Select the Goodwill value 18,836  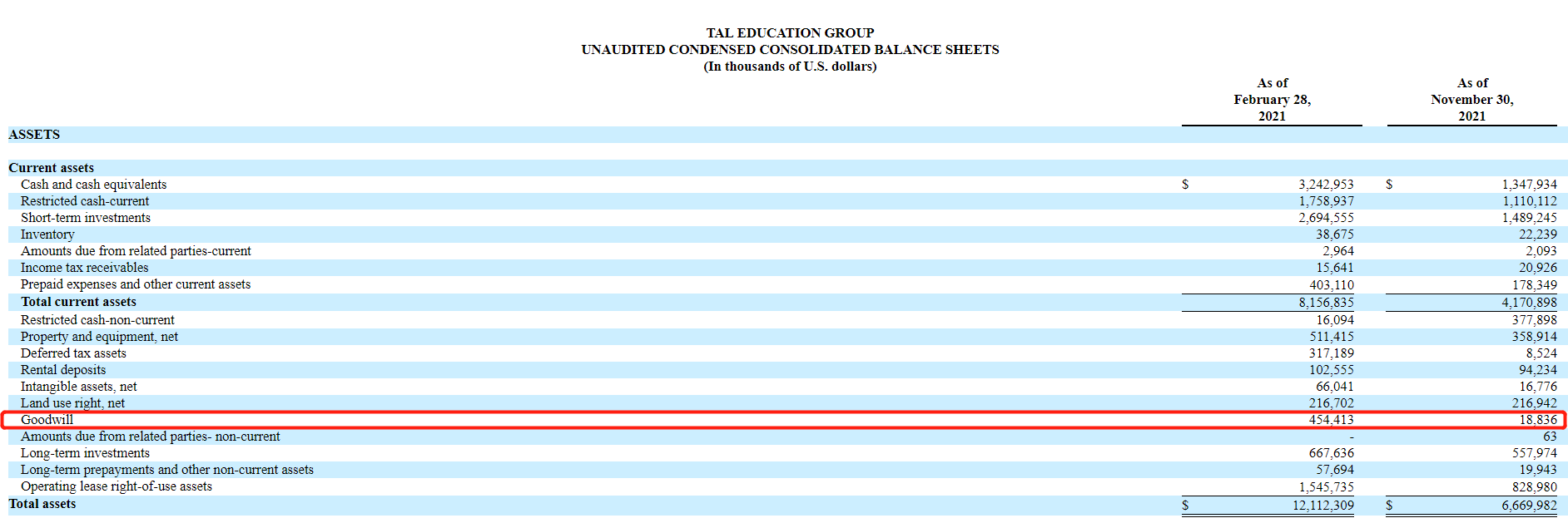[x=1537, y=420]
